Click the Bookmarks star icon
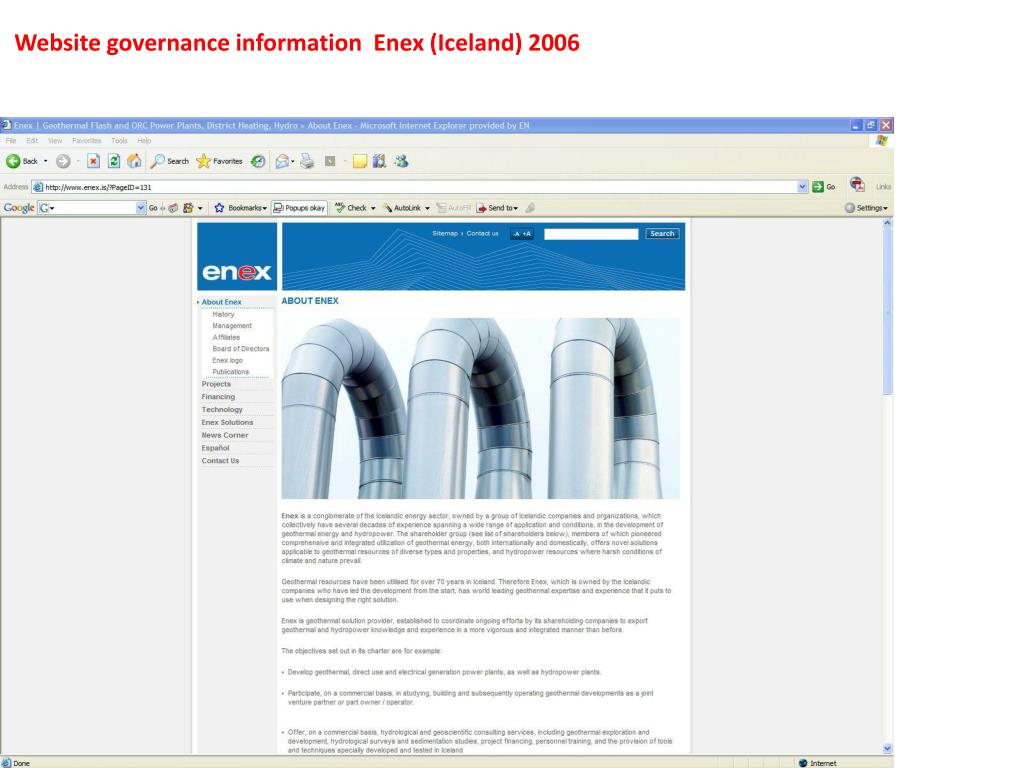1024x768 pixels. point(219,208)
